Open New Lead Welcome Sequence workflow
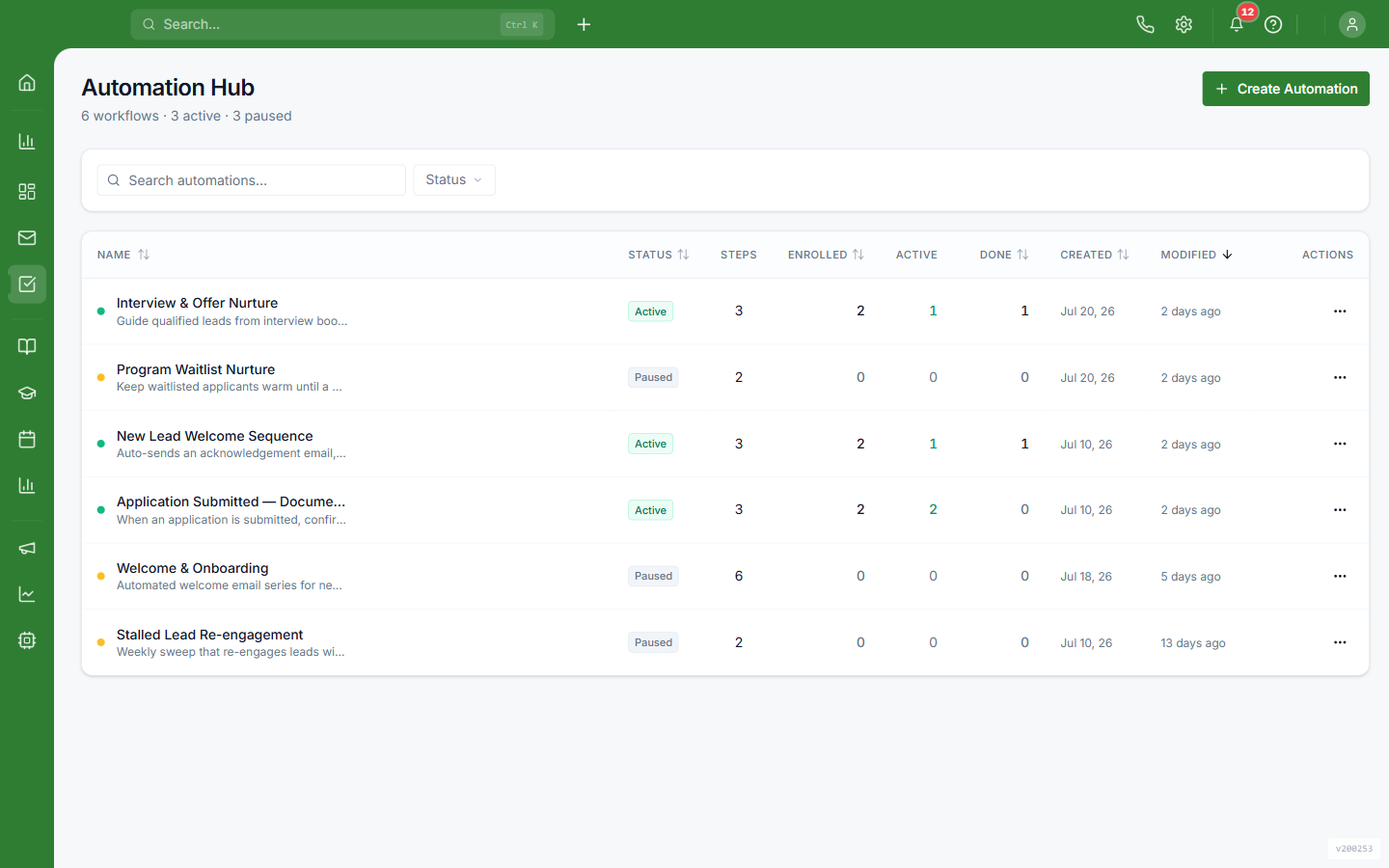The width and height of the screenshot is (1389, 868). tap(214, 436)
